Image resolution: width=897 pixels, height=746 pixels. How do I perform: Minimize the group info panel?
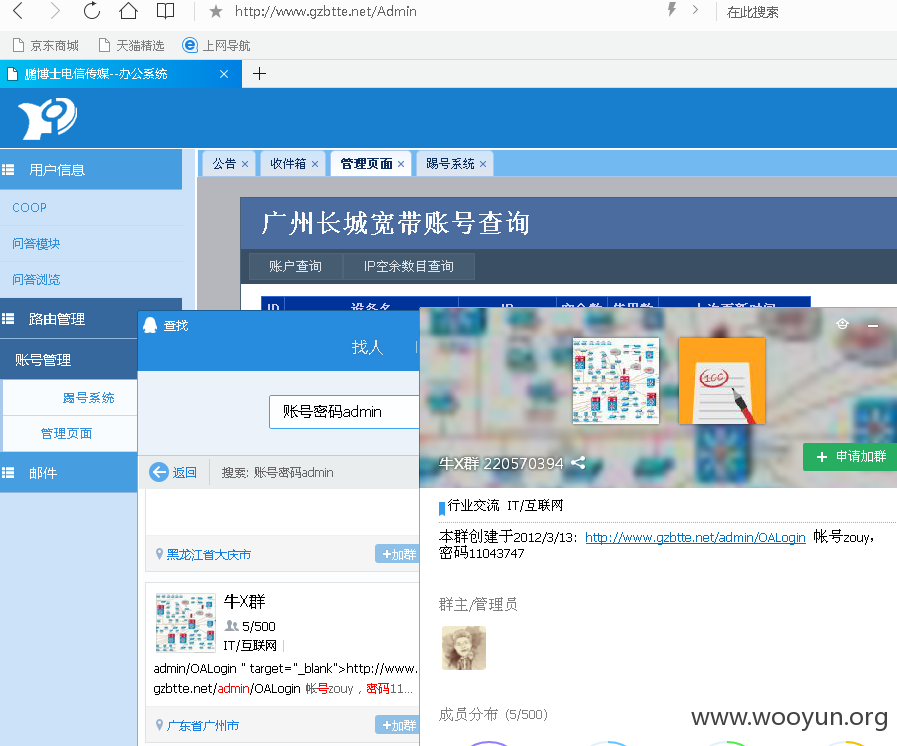[x=873, y=325]
